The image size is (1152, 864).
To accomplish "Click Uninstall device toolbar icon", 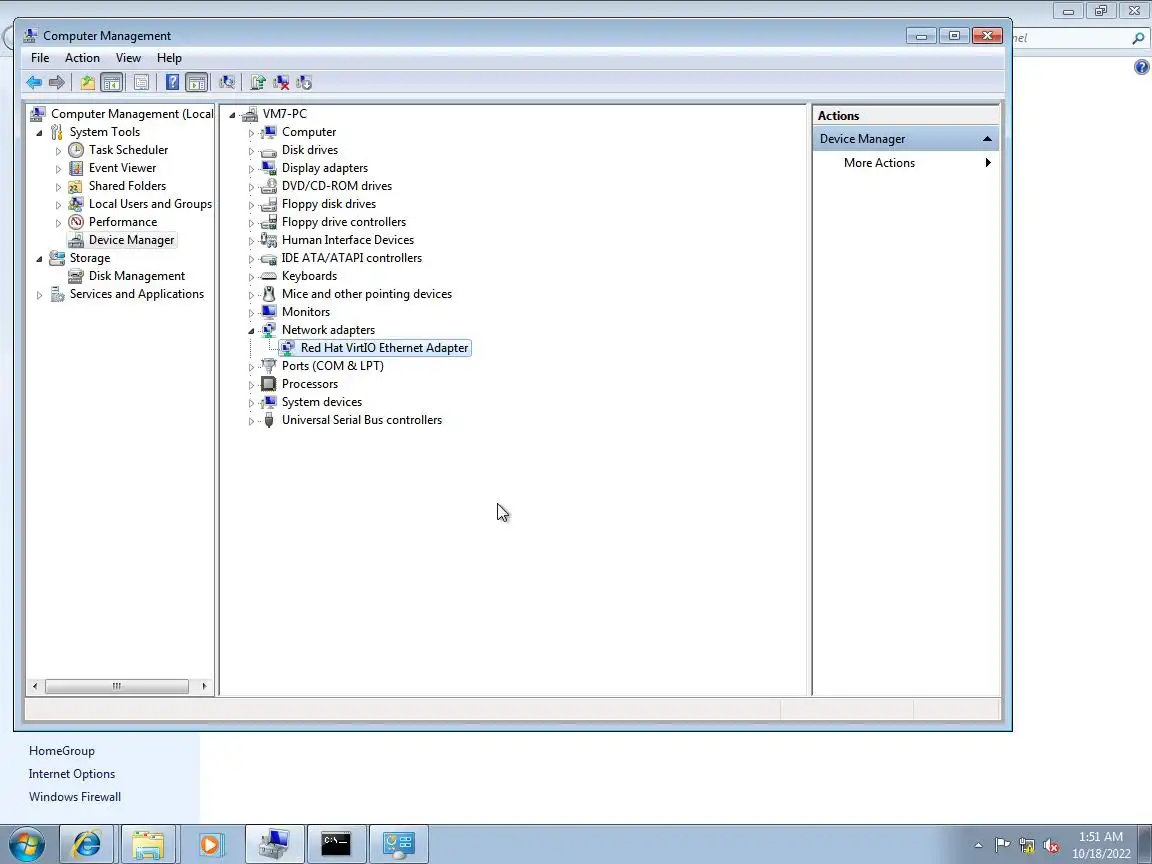I will pos(281,82).
